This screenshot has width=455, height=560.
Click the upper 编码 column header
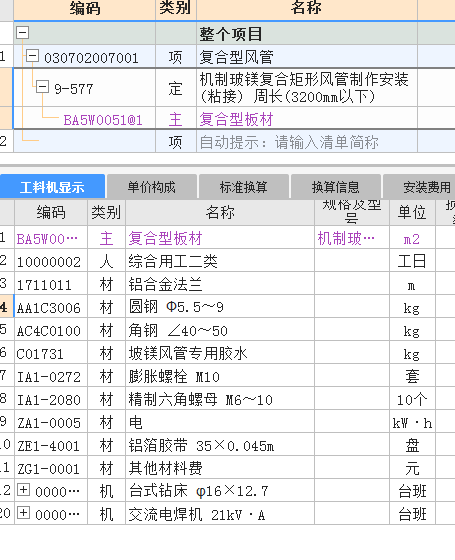85,9
